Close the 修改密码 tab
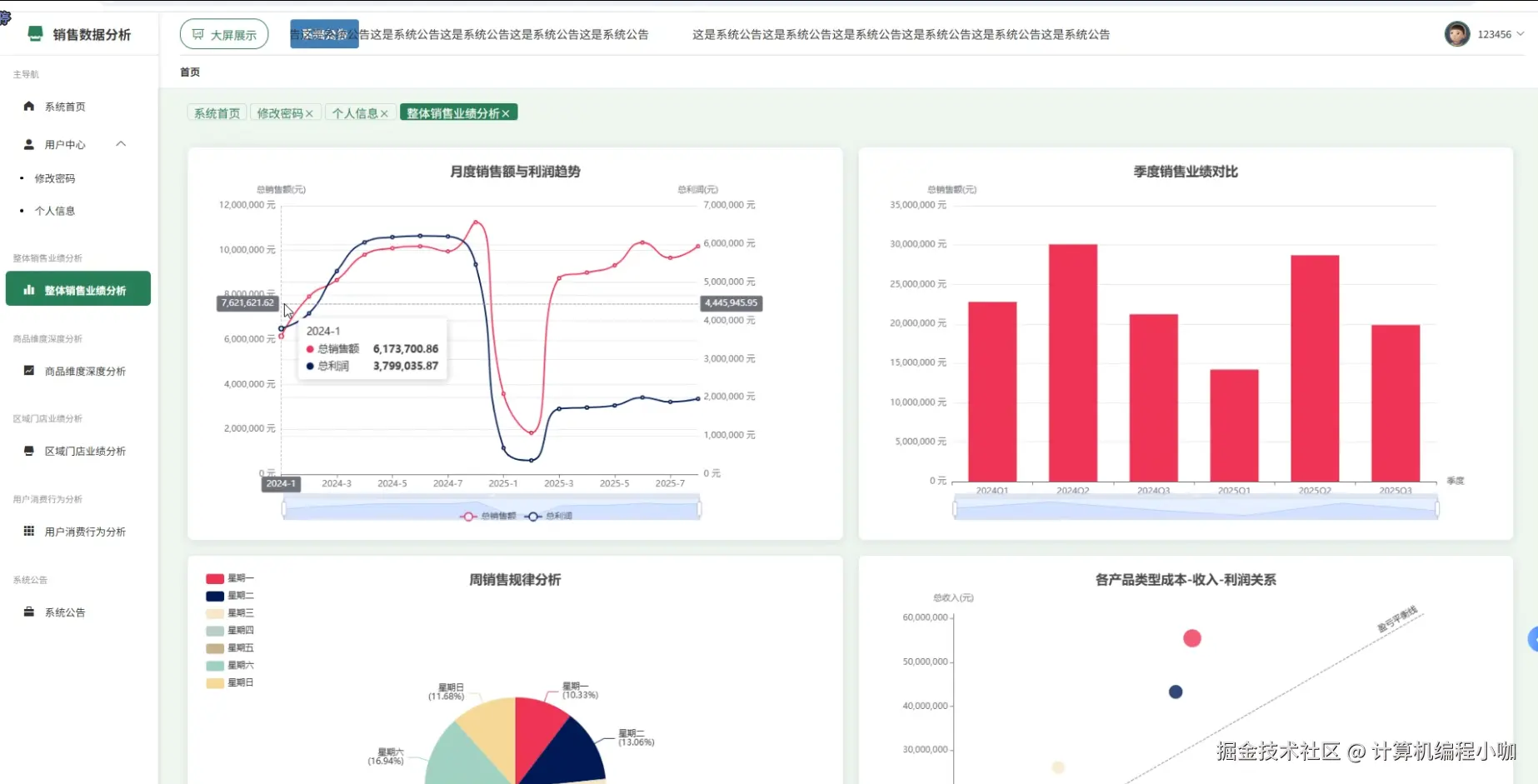 (309, 114)
